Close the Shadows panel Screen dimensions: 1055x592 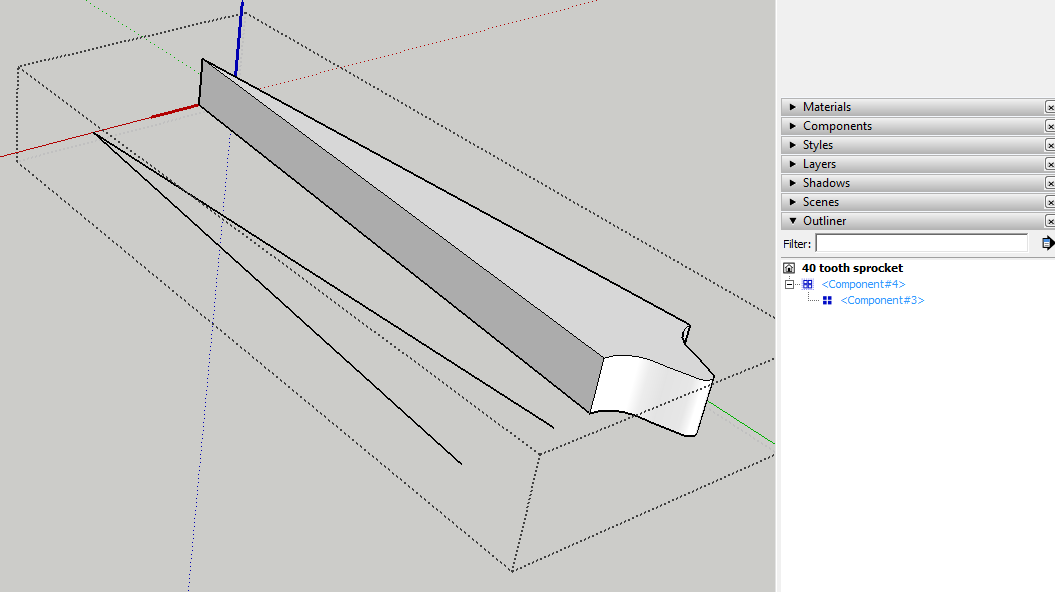coord(1050,183)
